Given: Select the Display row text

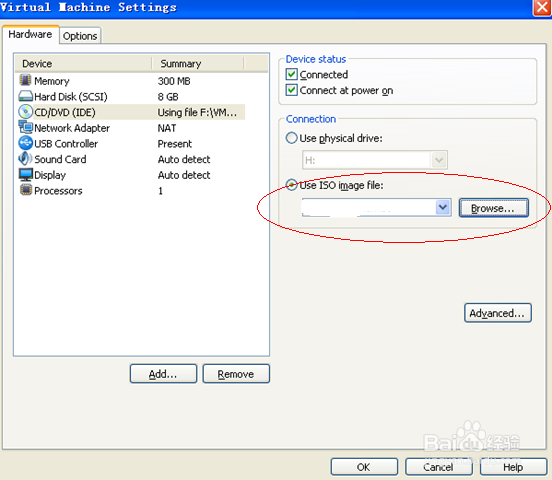Looking at the screenshot, I should coord(50,175).
